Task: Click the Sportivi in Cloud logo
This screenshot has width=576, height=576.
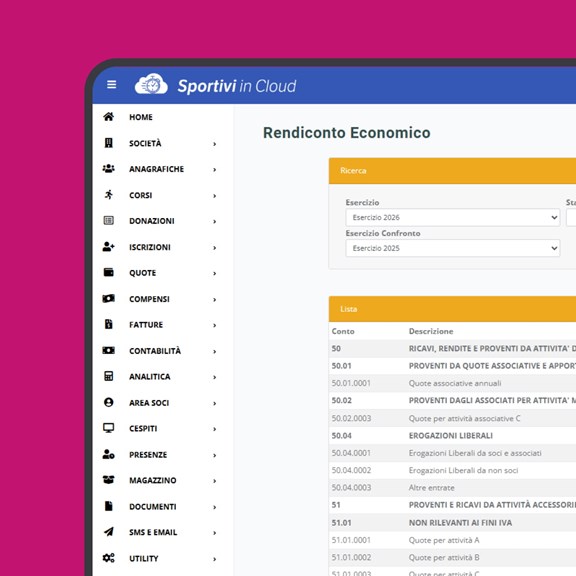Action: click(215, 85)
